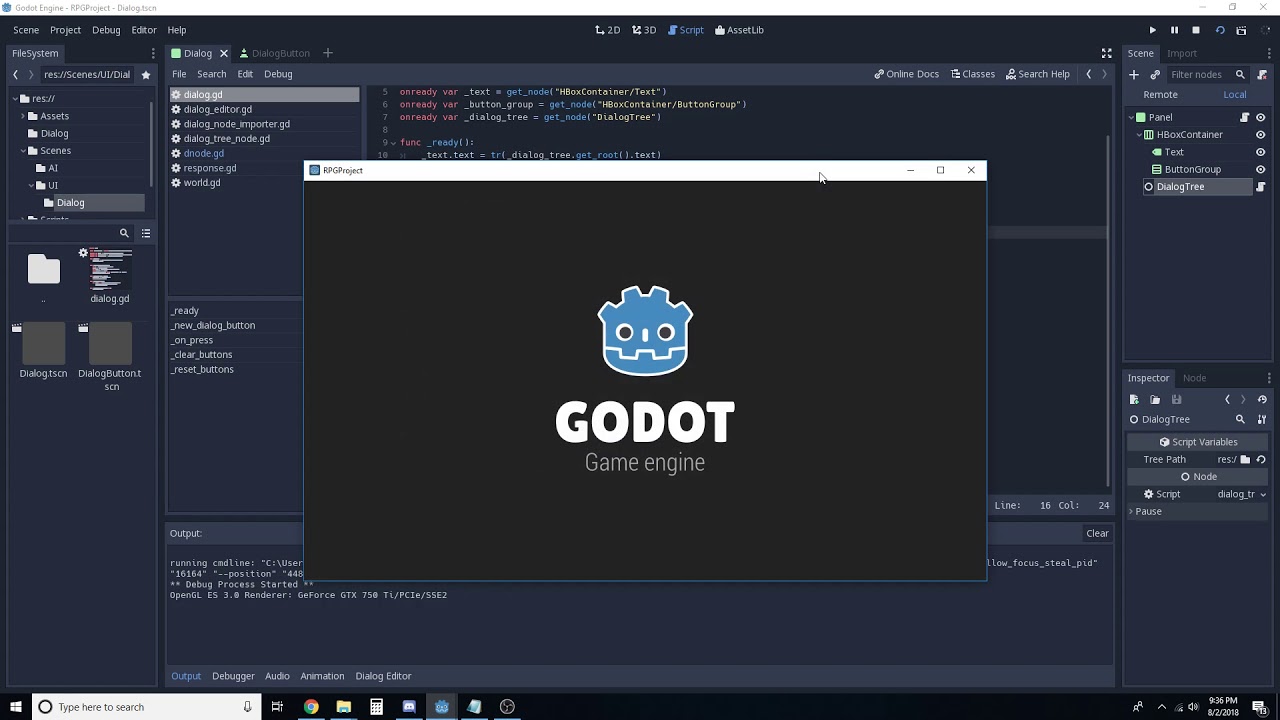Open the Import dock tab
This screenshot has width=1280, height=720.
click(x=1181, y=53)
